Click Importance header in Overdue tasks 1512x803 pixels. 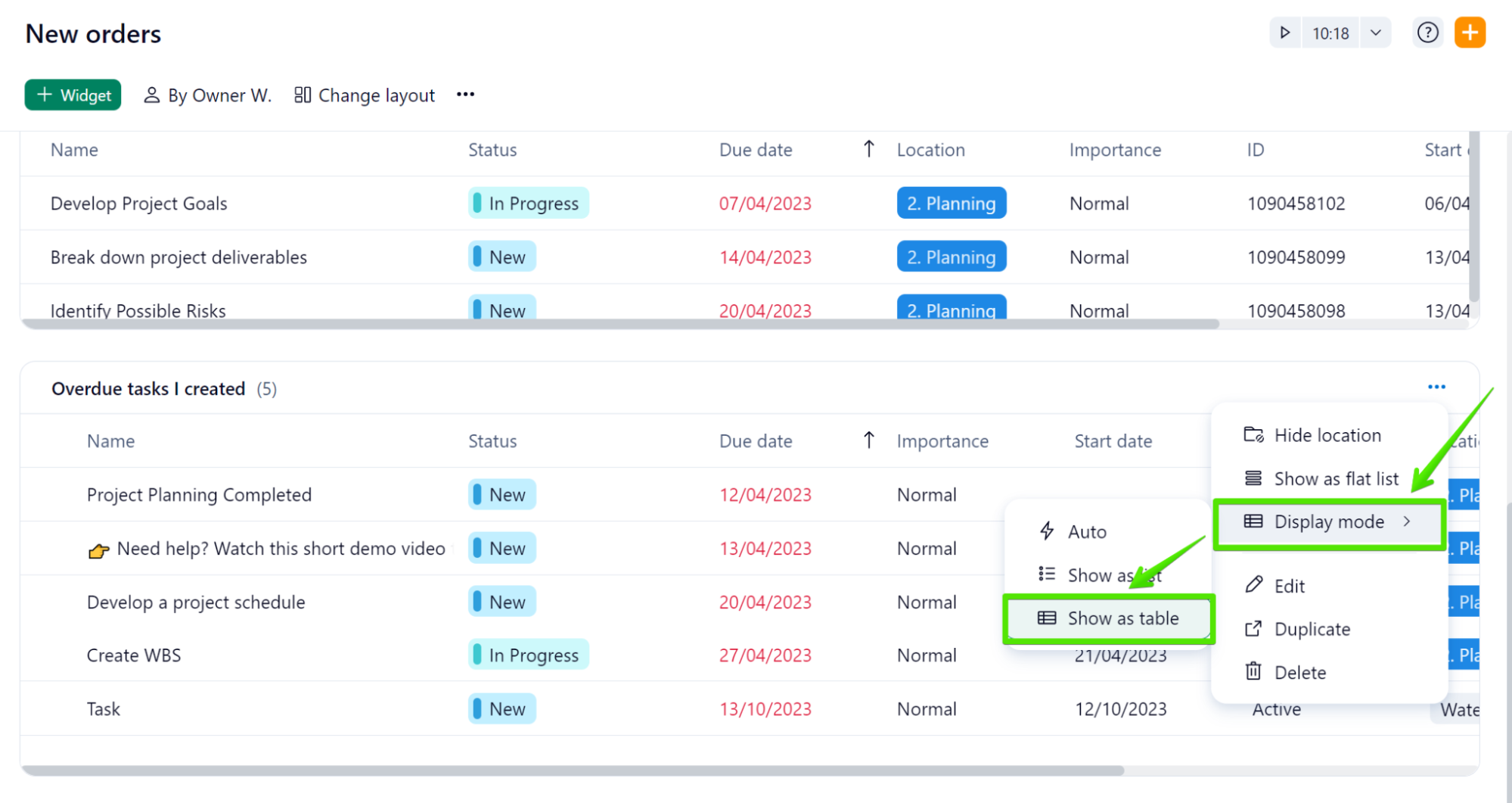[942, 441]
